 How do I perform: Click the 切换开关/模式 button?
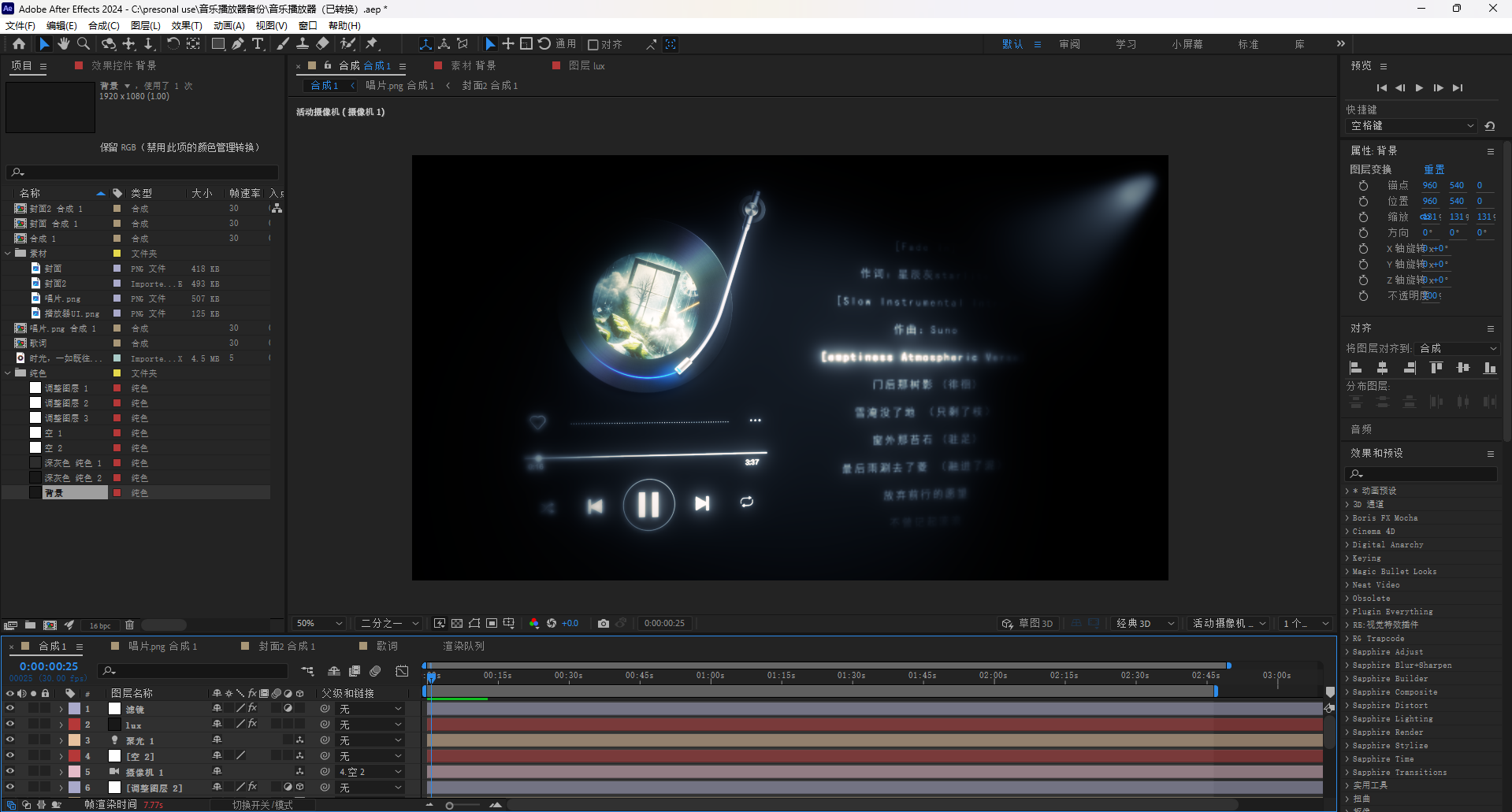262,805
